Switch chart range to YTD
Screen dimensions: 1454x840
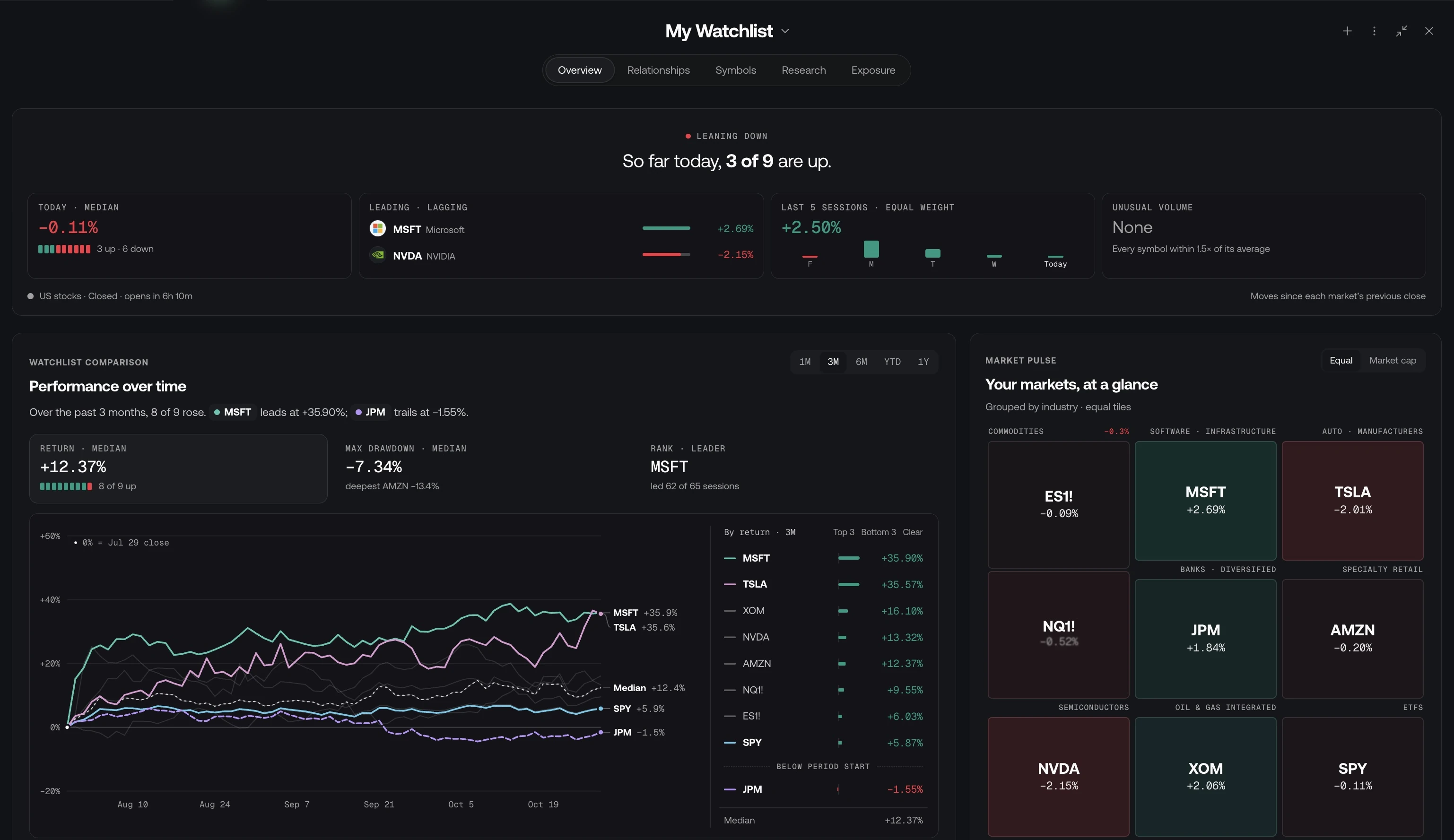pyautogui.click(x=892, y=362)
